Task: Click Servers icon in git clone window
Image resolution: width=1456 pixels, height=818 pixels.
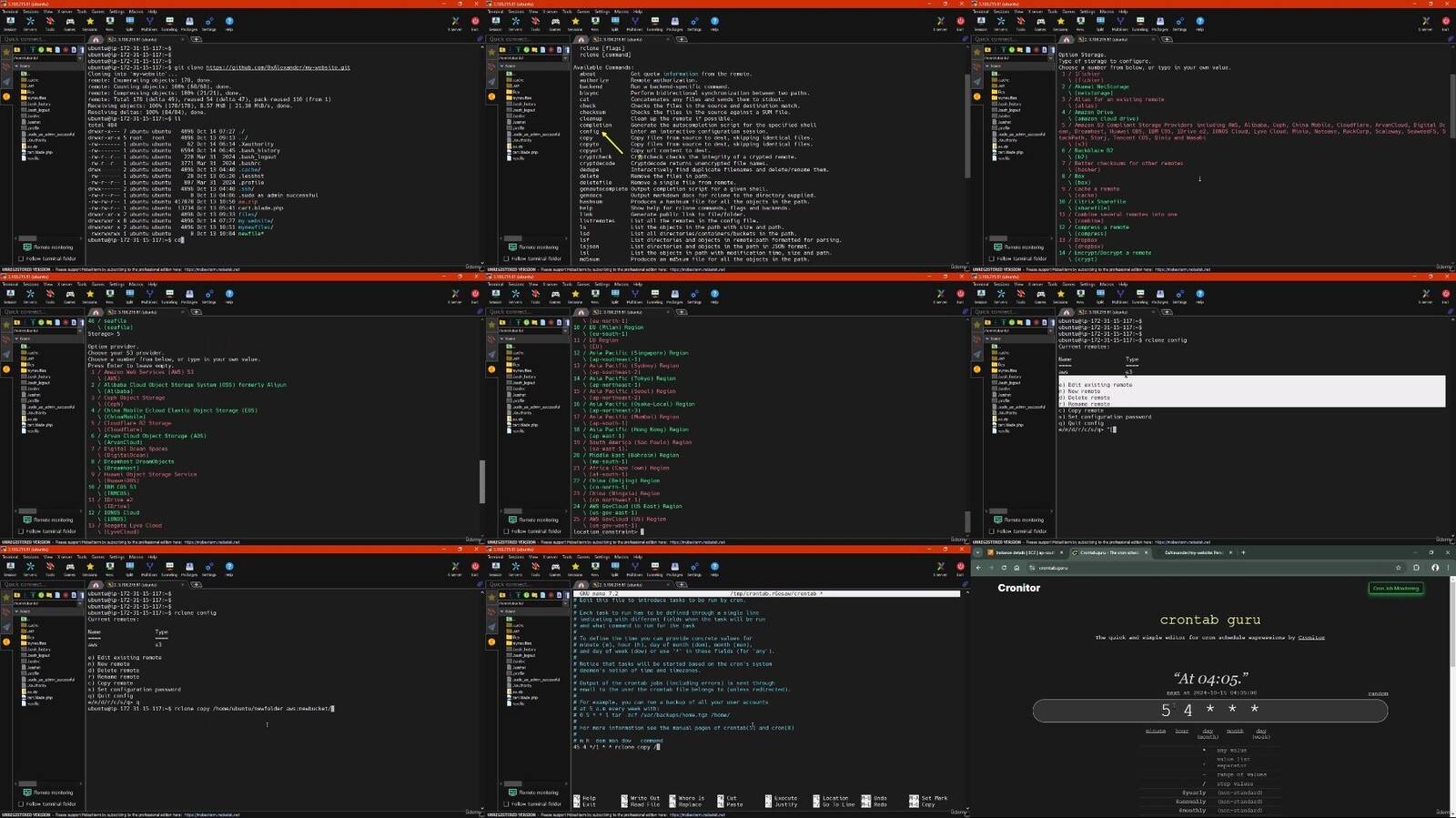Action: click(x=30, y=22)
